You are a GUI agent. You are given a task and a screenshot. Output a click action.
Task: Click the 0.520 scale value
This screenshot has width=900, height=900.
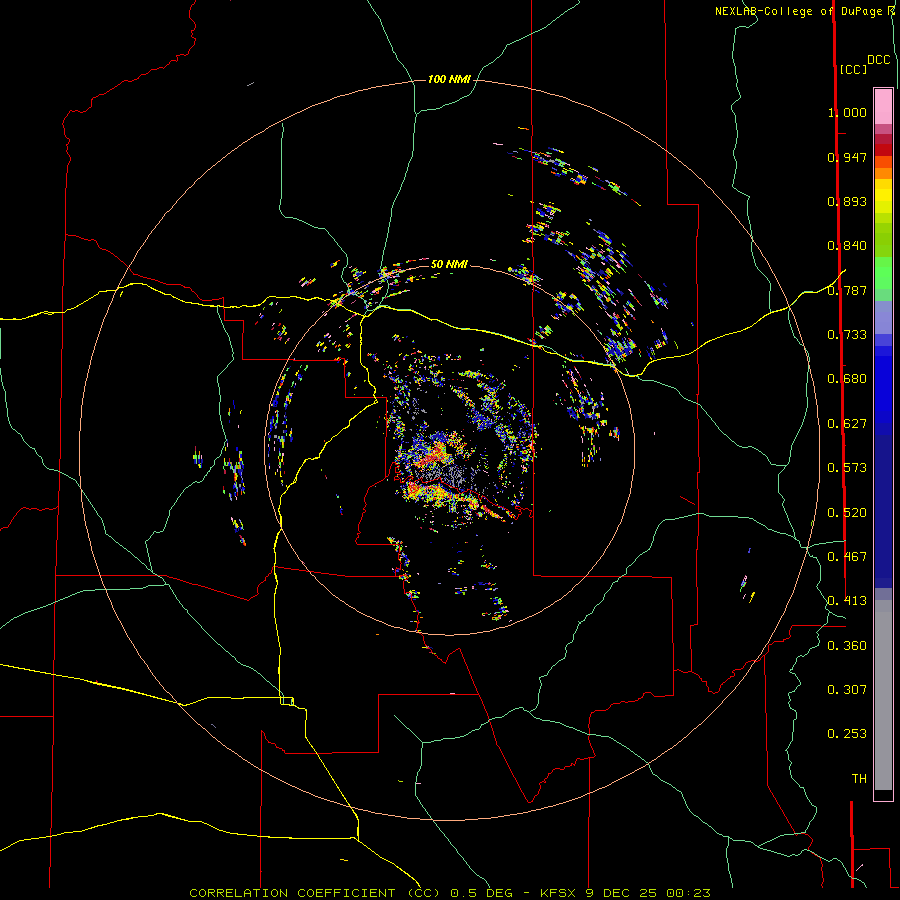(x=847, y=513)
